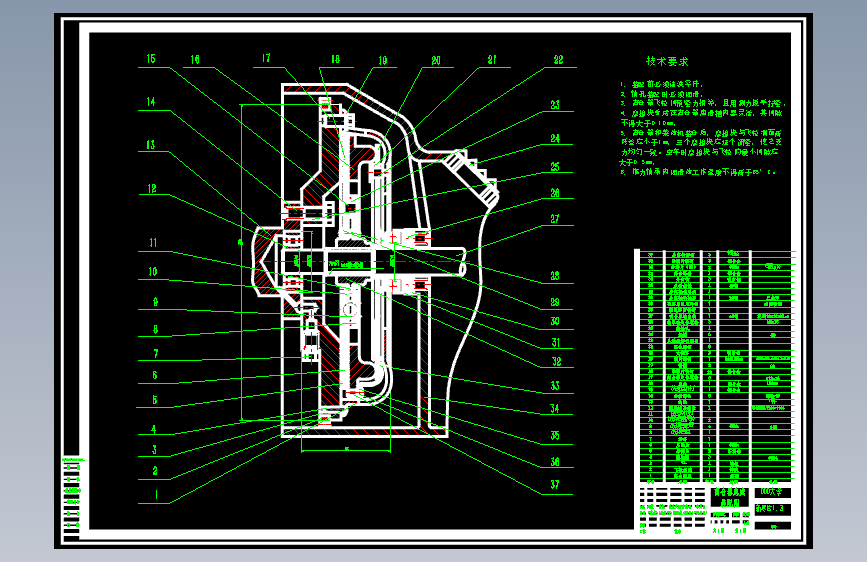Pick callout number 13
This screenshot has width=867, height=562.
click(x=151, y=145)
